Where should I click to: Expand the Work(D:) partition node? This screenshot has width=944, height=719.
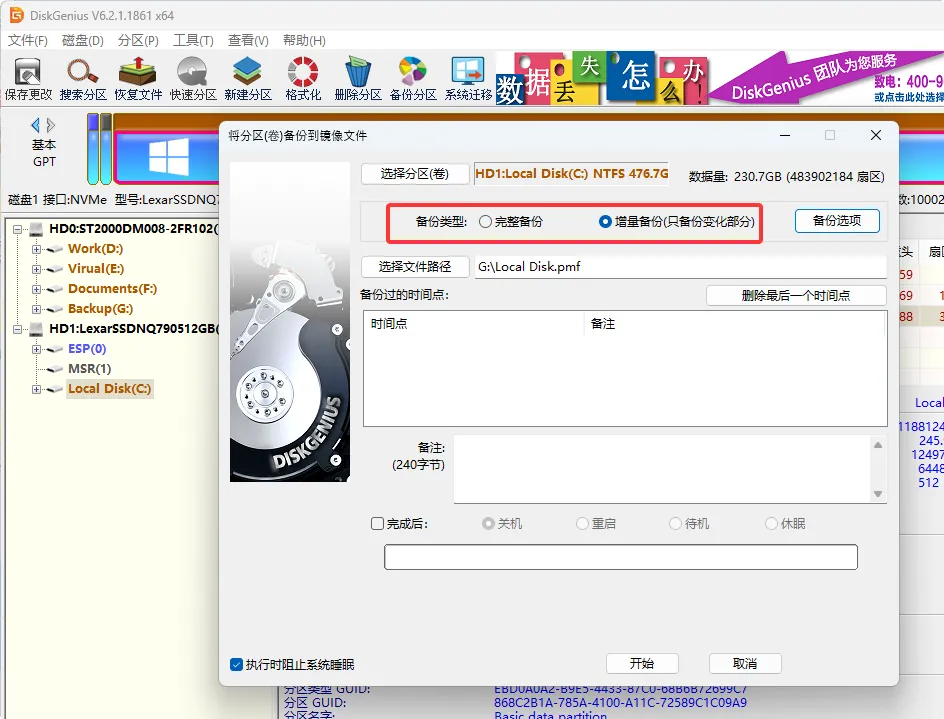tap(37, 249)
